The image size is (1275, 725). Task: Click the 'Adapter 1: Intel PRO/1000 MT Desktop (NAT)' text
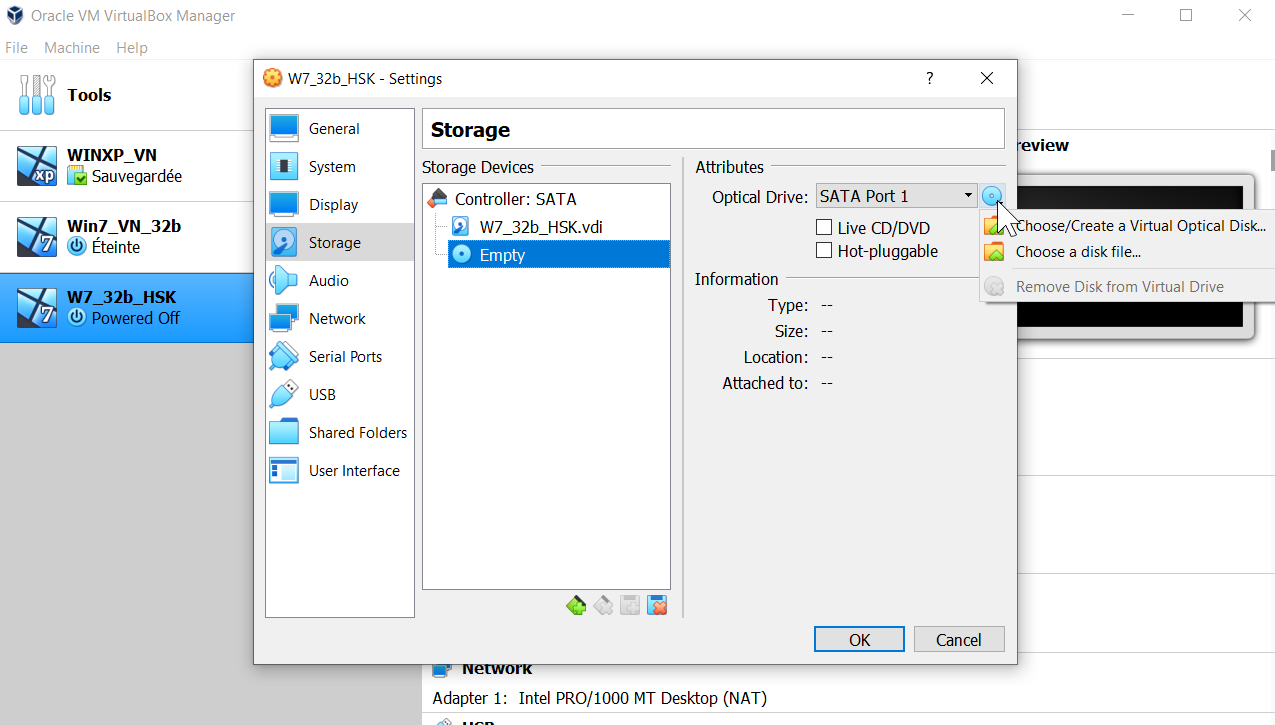coord(600,698)
